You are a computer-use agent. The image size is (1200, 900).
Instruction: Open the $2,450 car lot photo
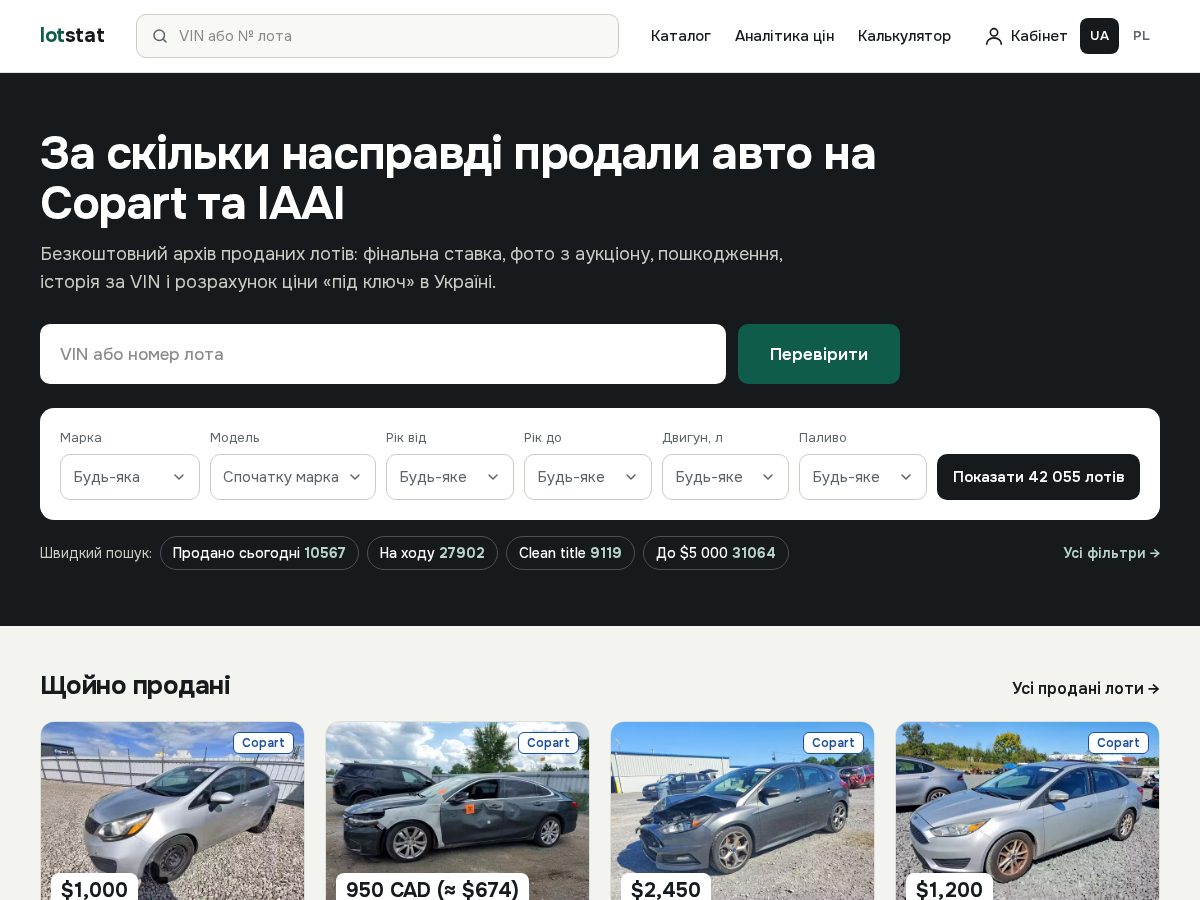coord(742,811)
